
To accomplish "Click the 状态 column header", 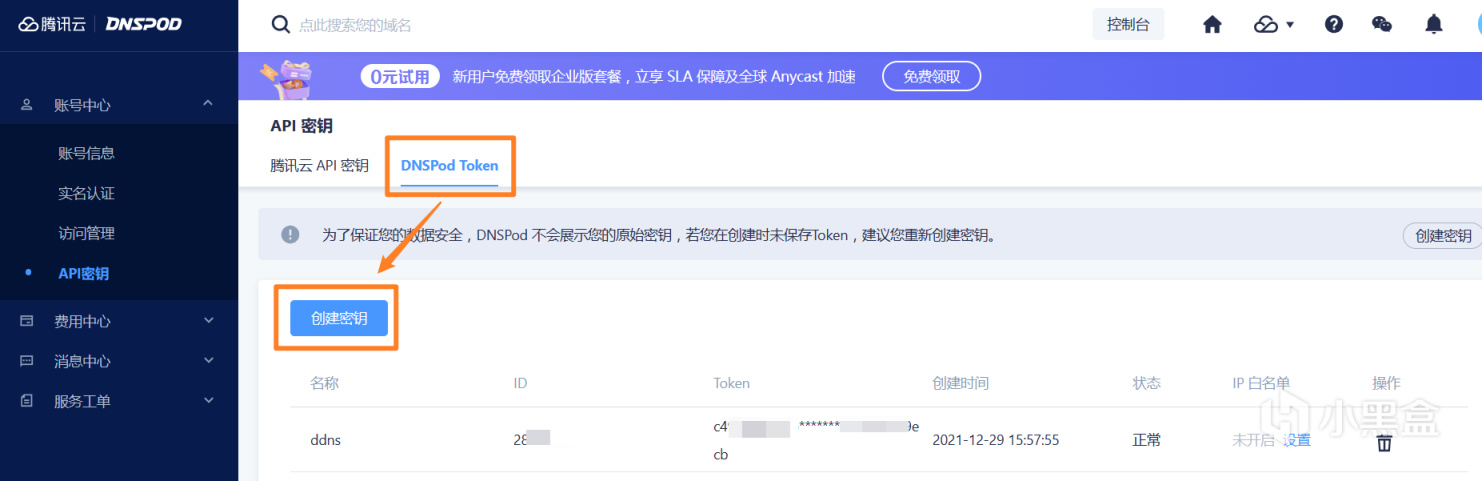I will [x=1146, y=383].
